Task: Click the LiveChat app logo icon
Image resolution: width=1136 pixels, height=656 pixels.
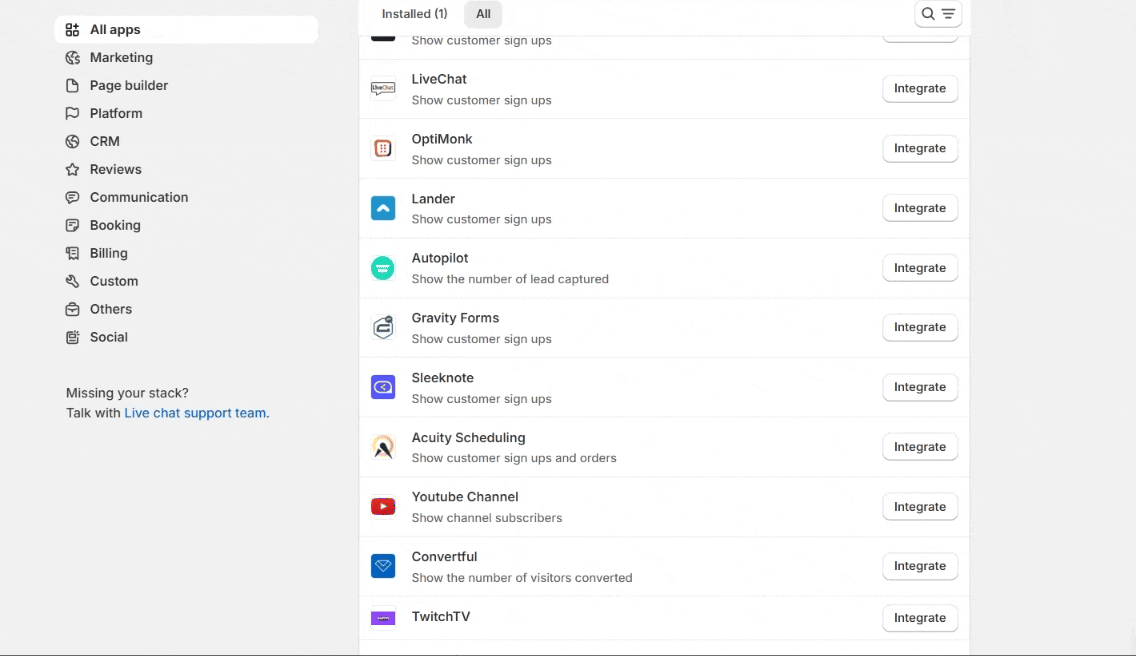Action: [383, 89]
